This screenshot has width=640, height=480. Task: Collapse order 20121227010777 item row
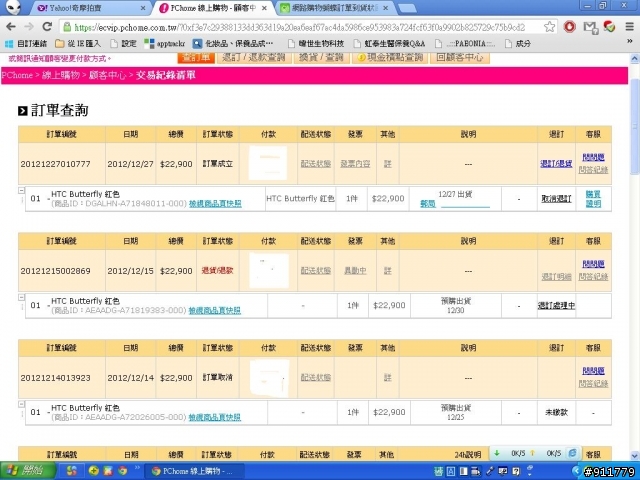22,191
